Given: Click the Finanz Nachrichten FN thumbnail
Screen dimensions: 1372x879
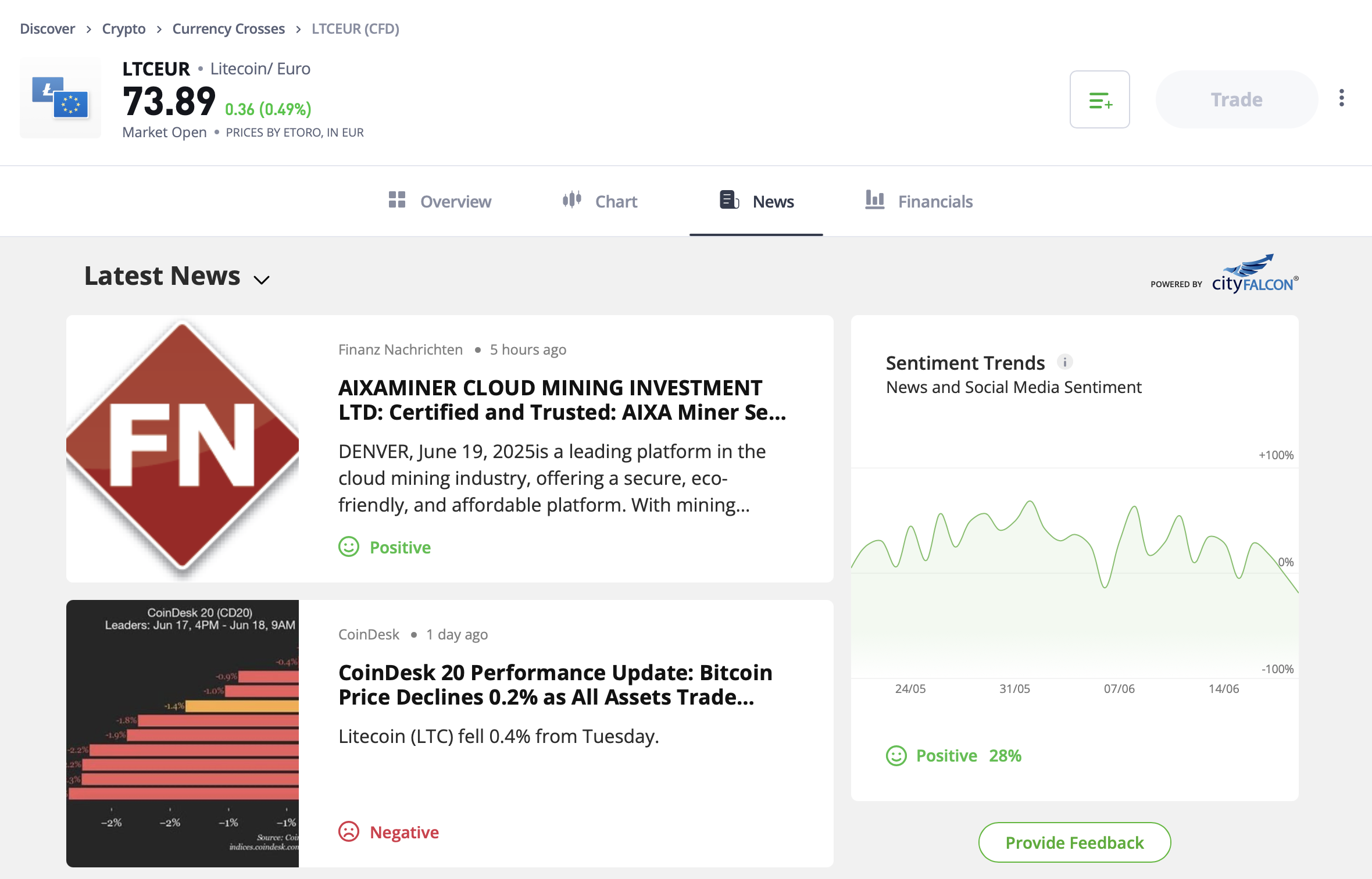Looking at the screenshot, I should (183, 449).
